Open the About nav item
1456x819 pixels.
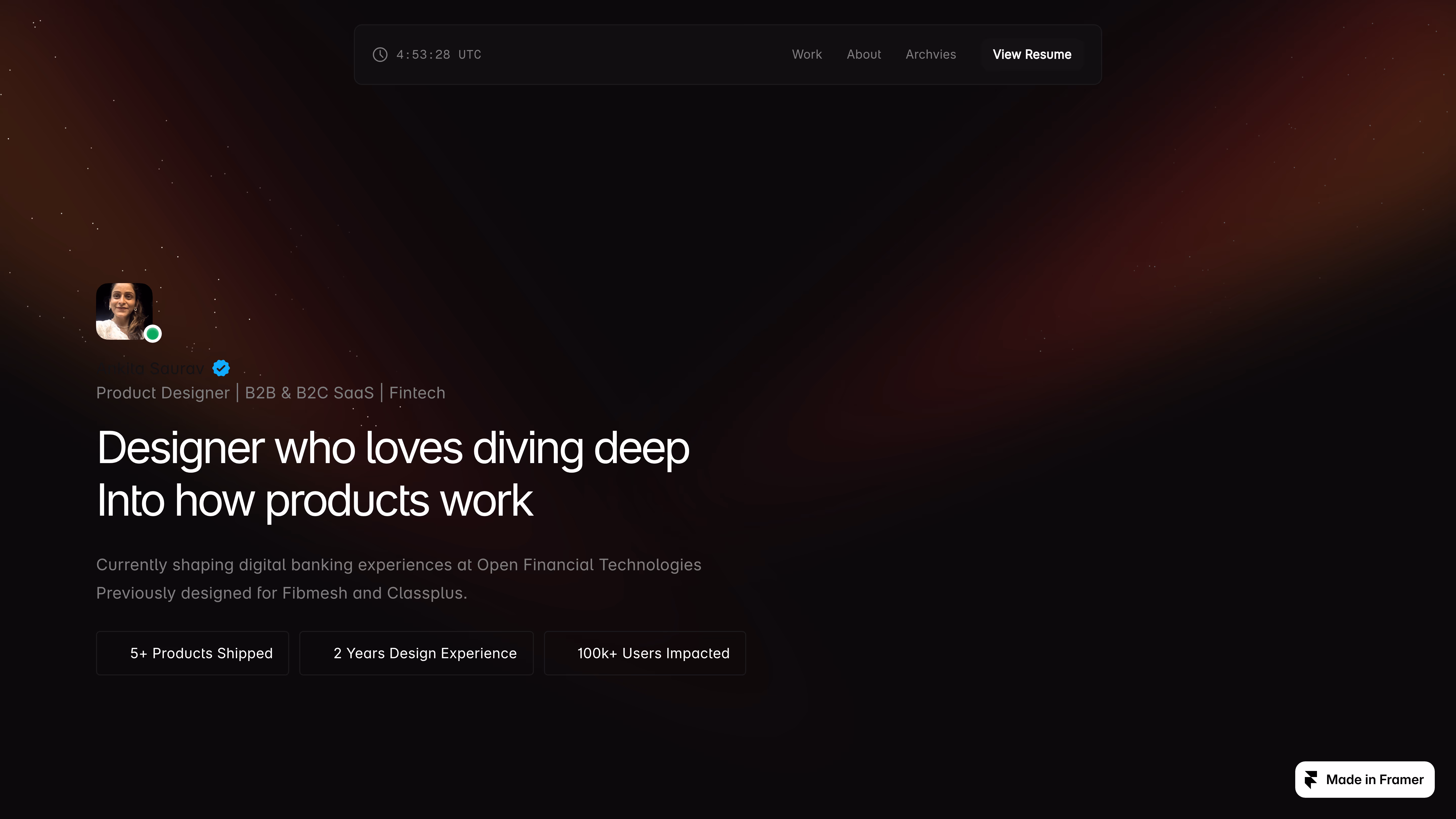click(864, 54)
